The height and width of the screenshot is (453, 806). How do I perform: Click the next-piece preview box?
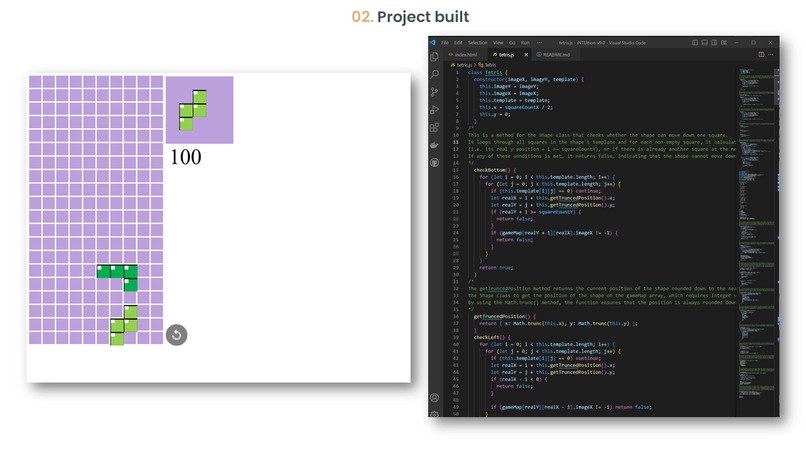[x=199, y=110]
